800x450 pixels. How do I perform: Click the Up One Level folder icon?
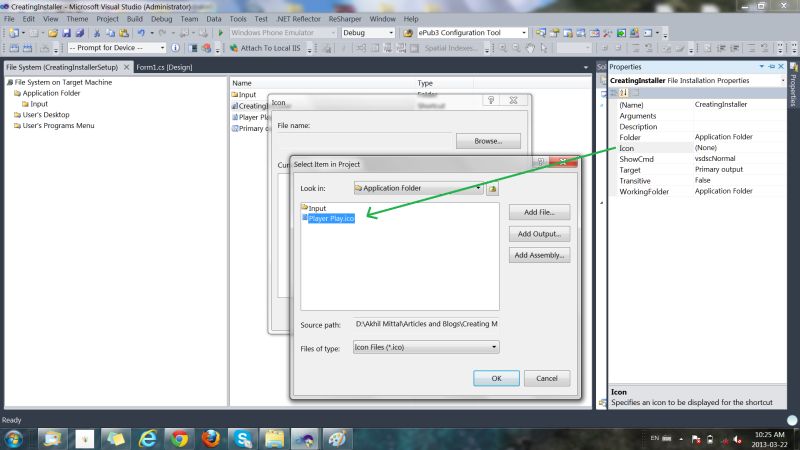492,188
